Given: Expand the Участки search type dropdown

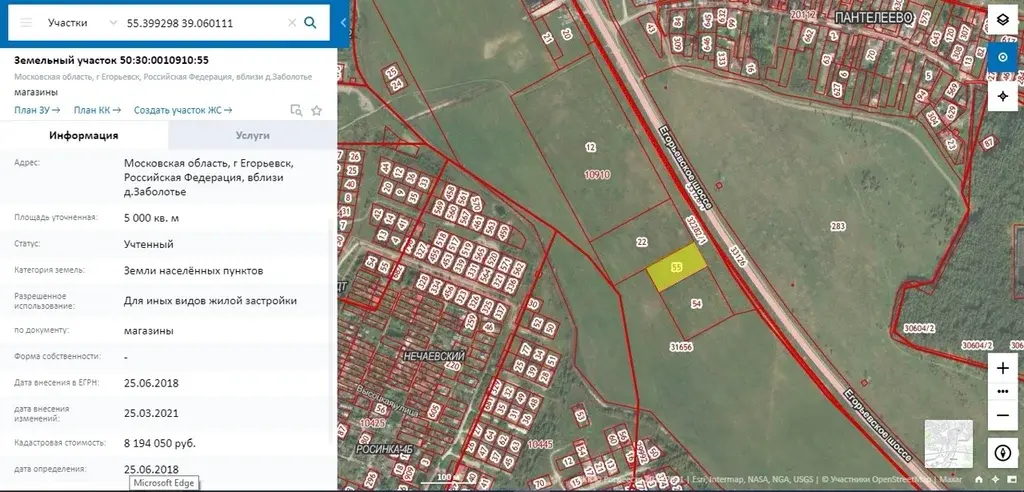Looking at the screenshot, I should [80, 22].
